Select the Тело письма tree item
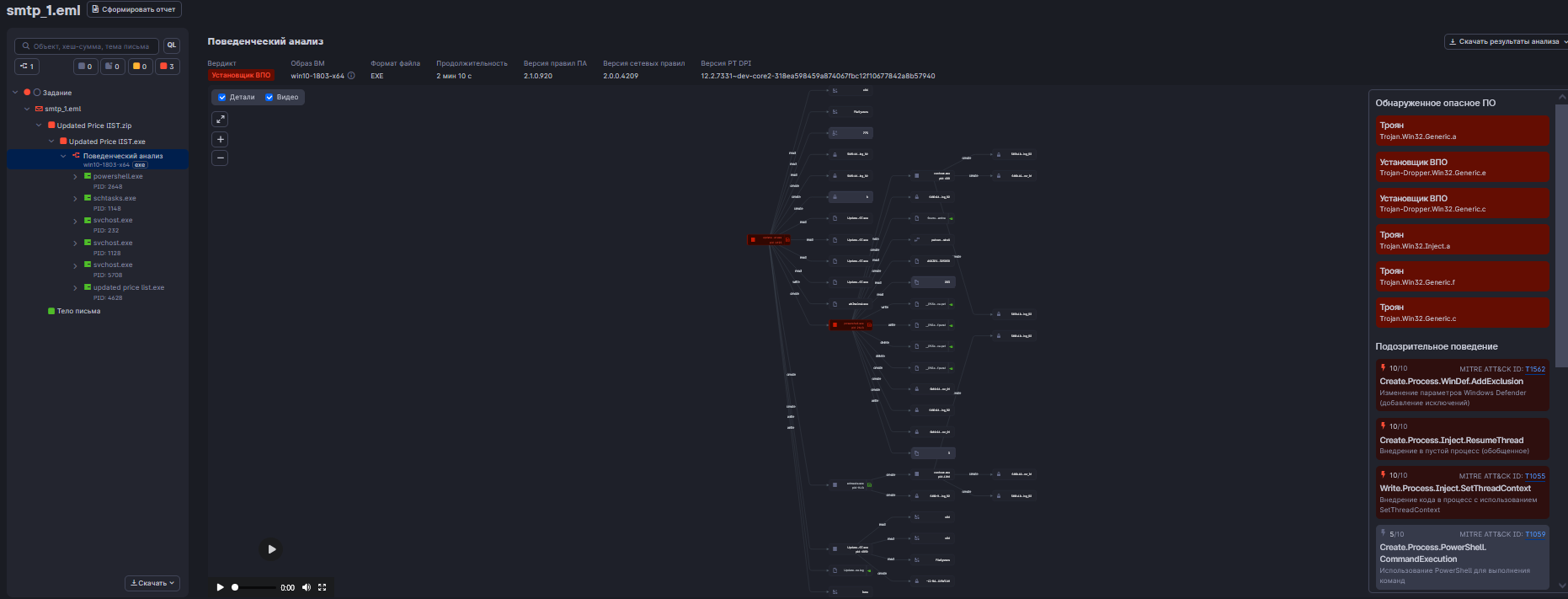The height and width of the screenshot is (599, 1568). pyautogui.click(x=78, y=311)
